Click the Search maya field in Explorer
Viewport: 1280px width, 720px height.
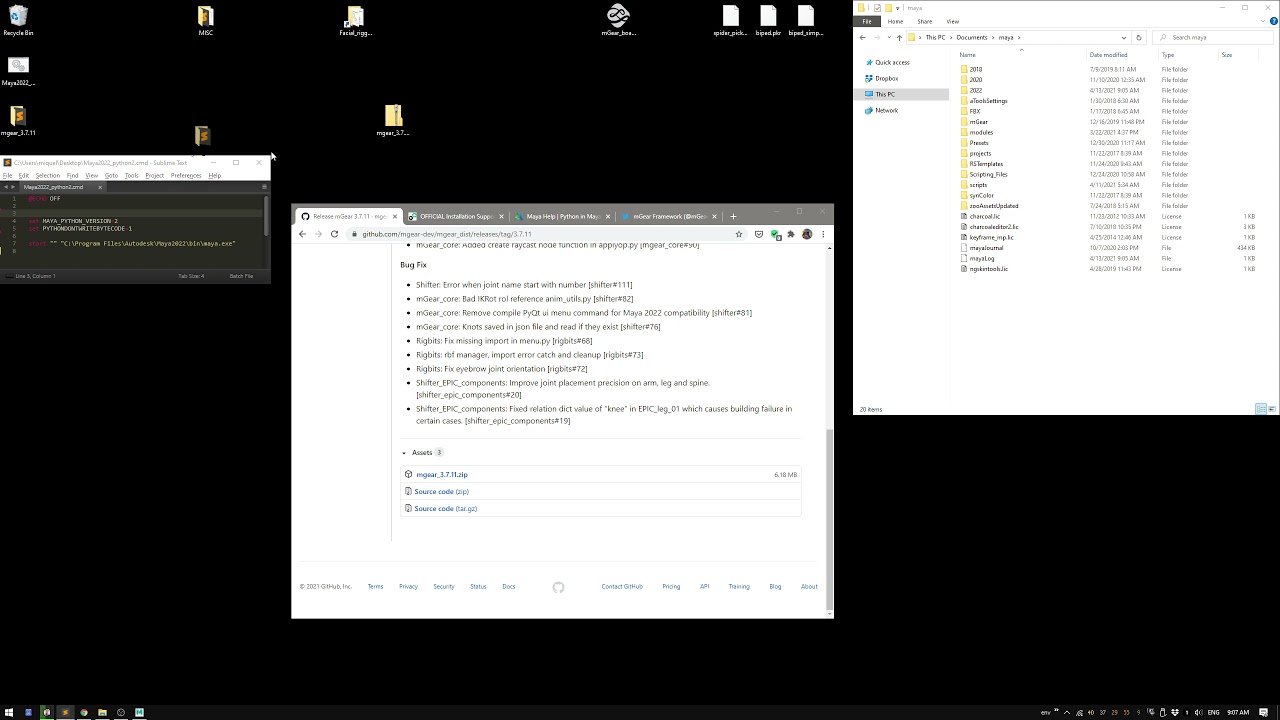1212,37
